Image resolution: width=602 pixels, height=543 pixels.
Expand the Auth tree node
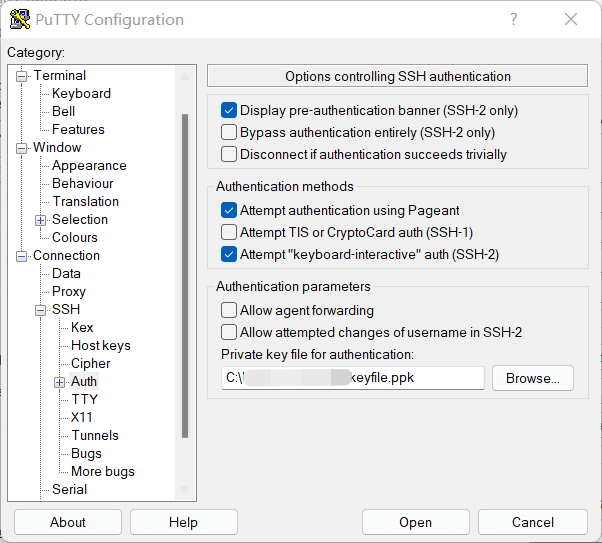[x=59, y=382]
